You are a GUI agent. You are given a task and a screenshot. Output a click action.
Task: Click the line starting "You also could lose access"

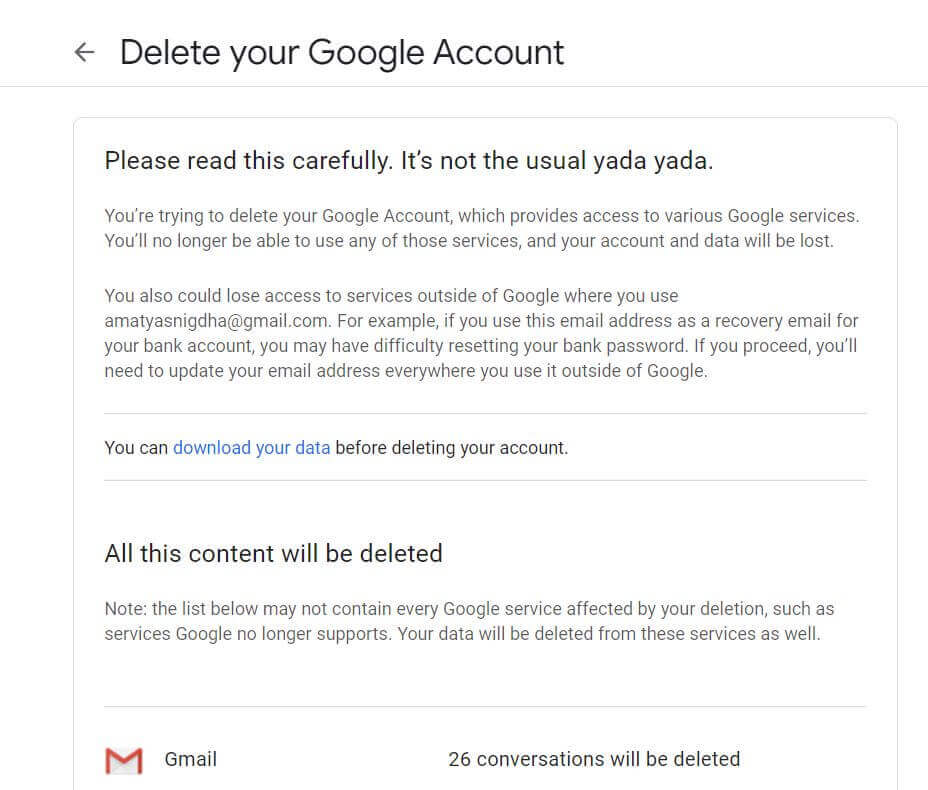(391, 296)
